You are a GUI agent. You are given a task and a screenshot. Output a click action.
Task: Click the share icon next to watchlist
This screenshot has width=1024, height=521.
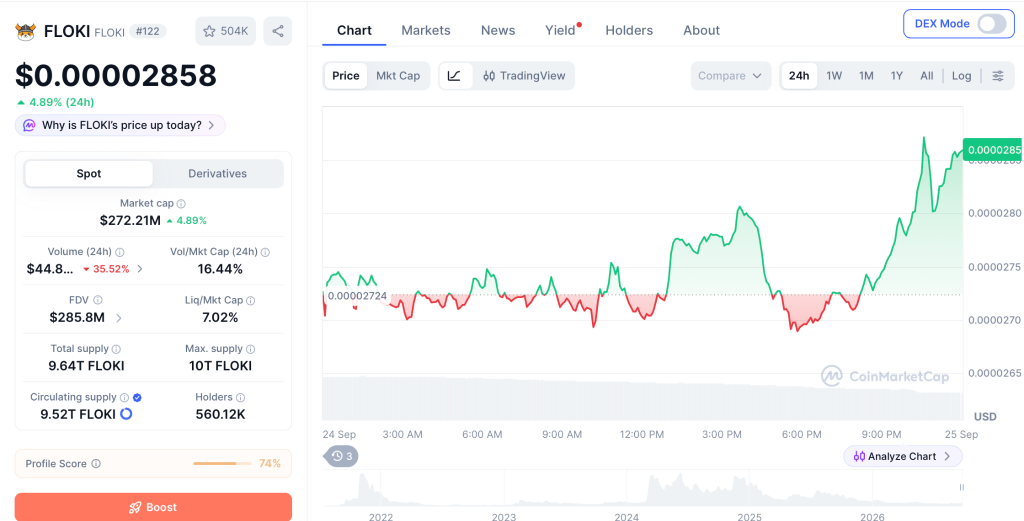click(278, 31)
